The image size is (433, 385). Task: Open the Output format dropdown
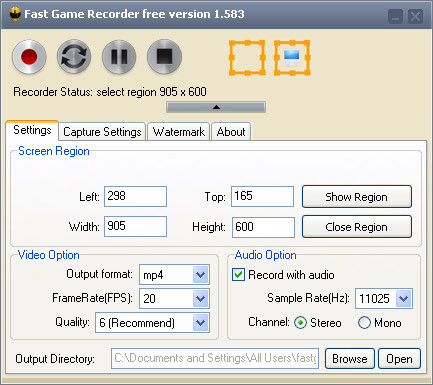click(x=174, y=275)
